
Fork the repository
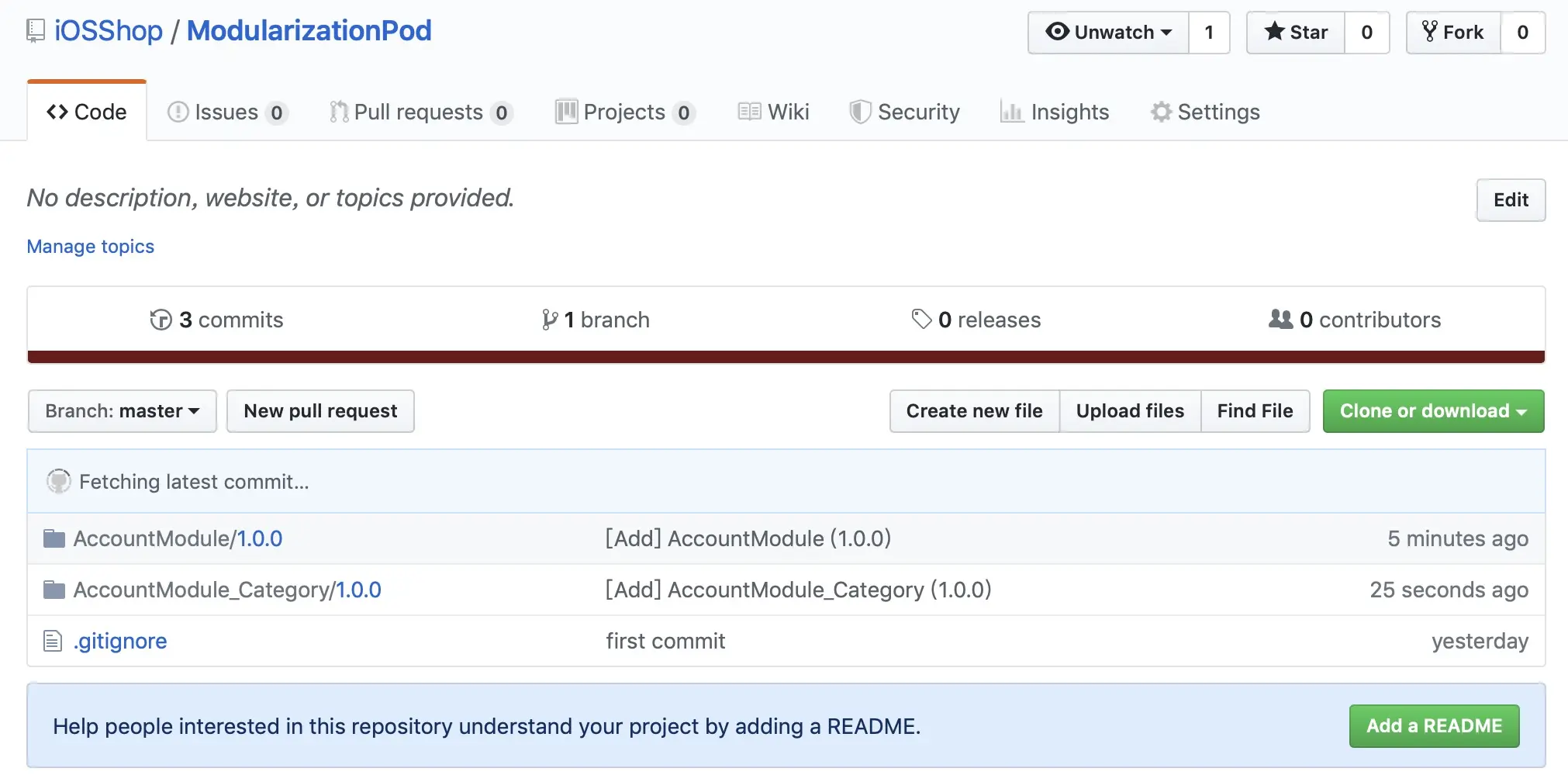pyautogui.click(x=1453, y=33)
